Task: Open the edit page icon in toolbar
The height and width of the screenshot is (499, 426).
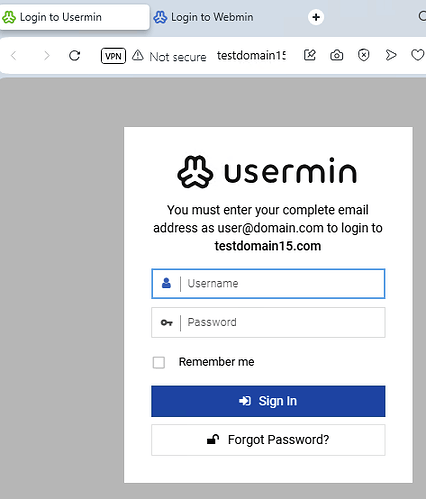Action: pyautogui.click(x=310, y=55)
